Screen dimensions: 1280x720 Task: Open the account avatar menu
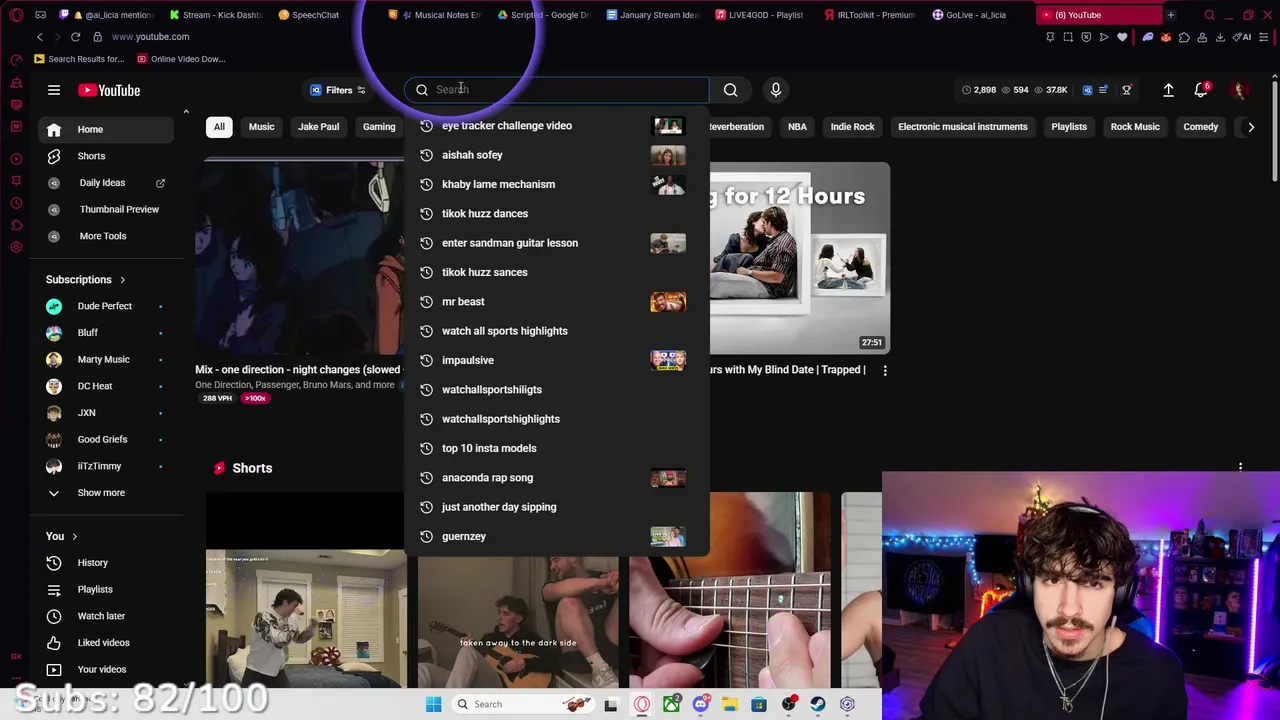(1240, 90)
